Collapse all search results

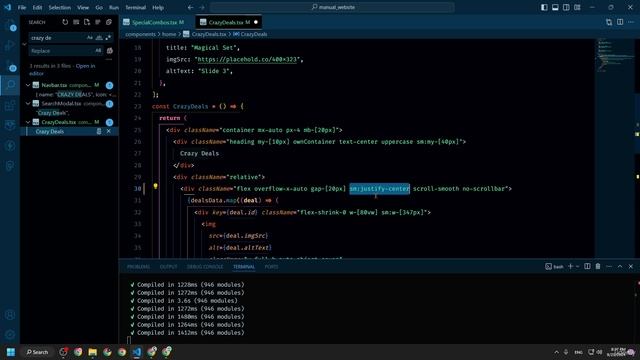[109, 22]
